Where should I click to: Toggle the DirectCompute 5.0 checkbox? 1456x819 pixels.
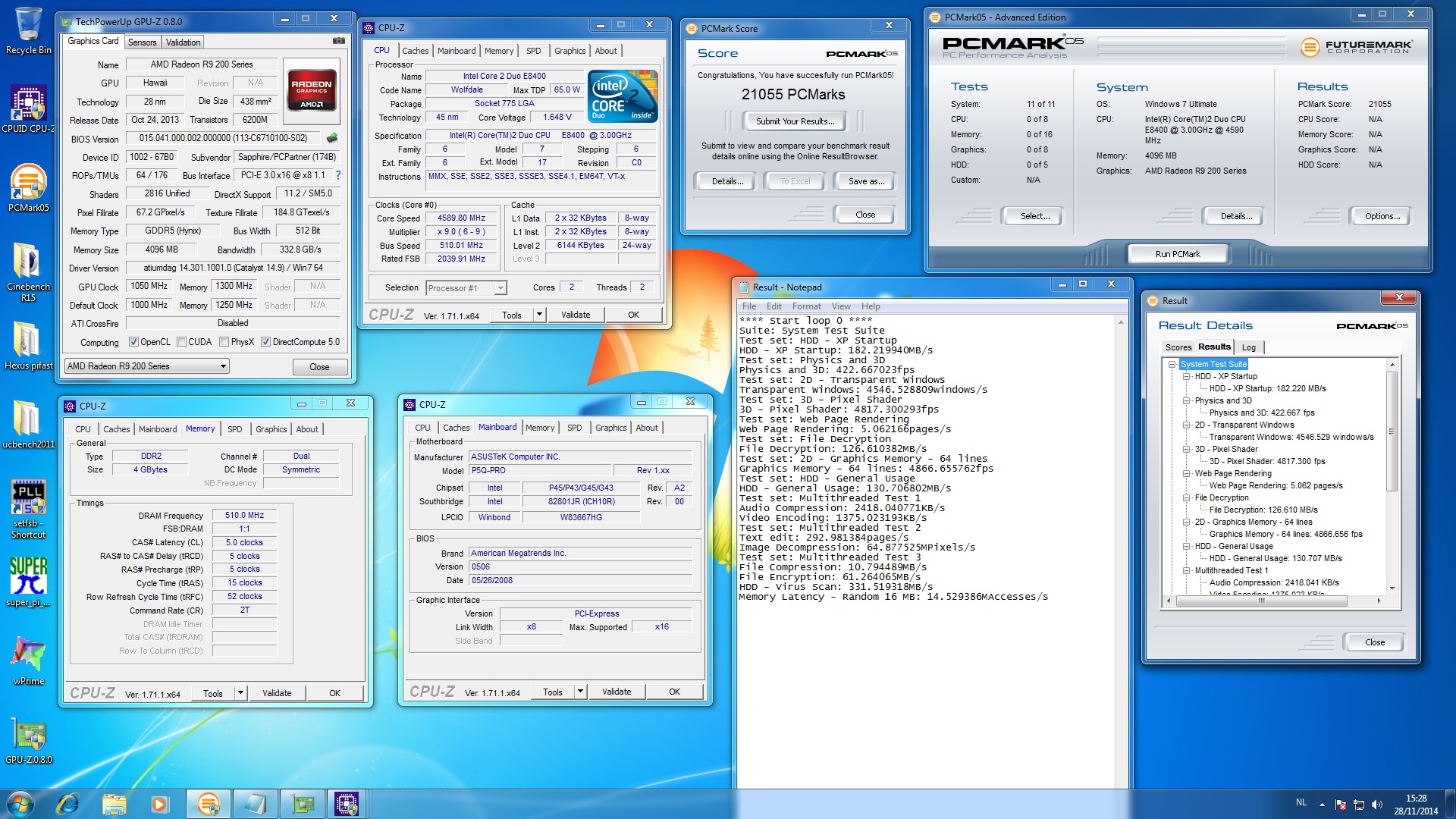265,342
